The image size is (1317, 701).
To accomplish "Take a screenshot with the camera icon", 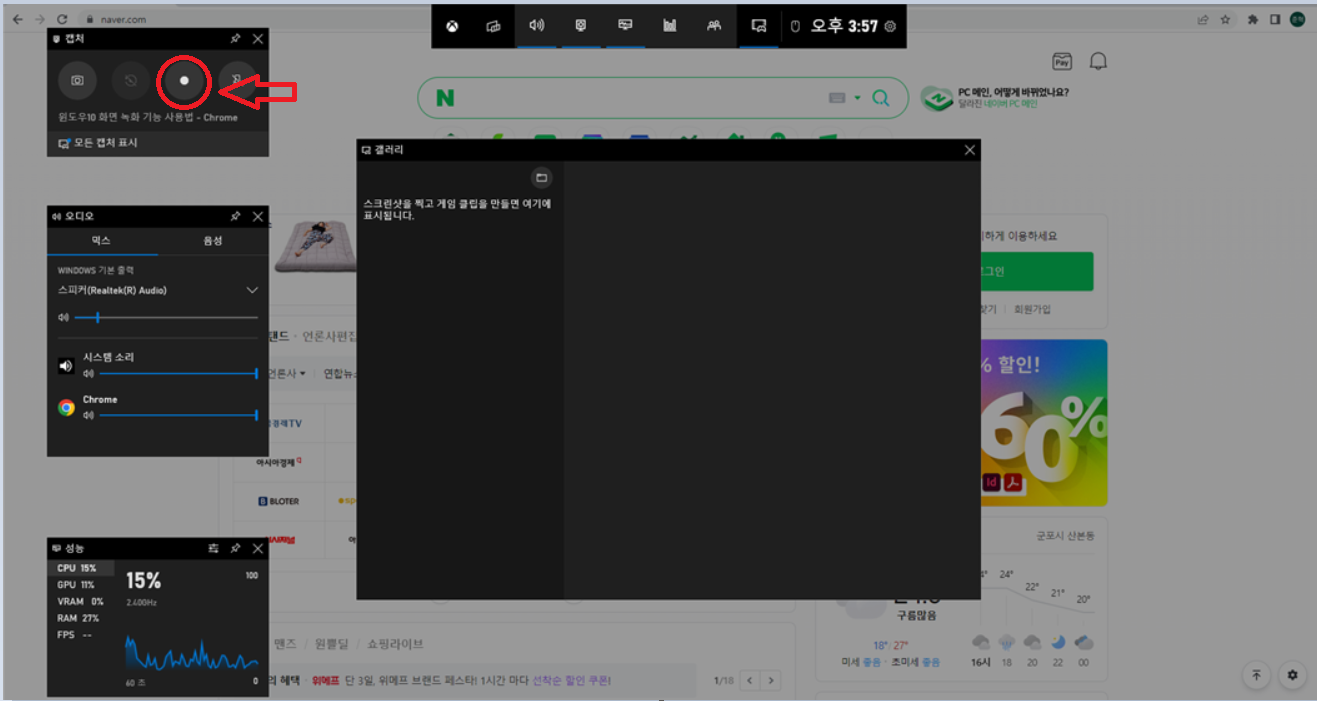I will (x=78, y=80).
